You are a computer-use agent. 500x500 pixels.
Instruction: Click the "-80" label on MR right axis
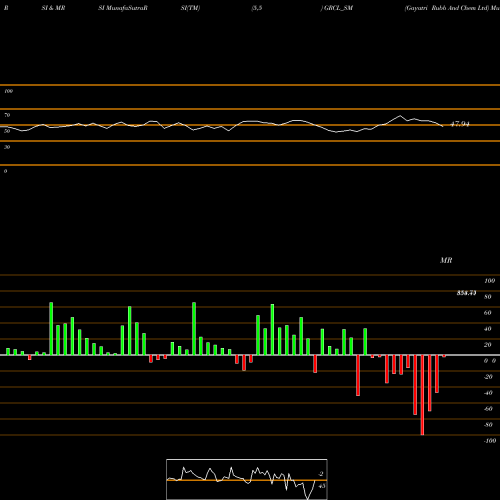(488, 425)
